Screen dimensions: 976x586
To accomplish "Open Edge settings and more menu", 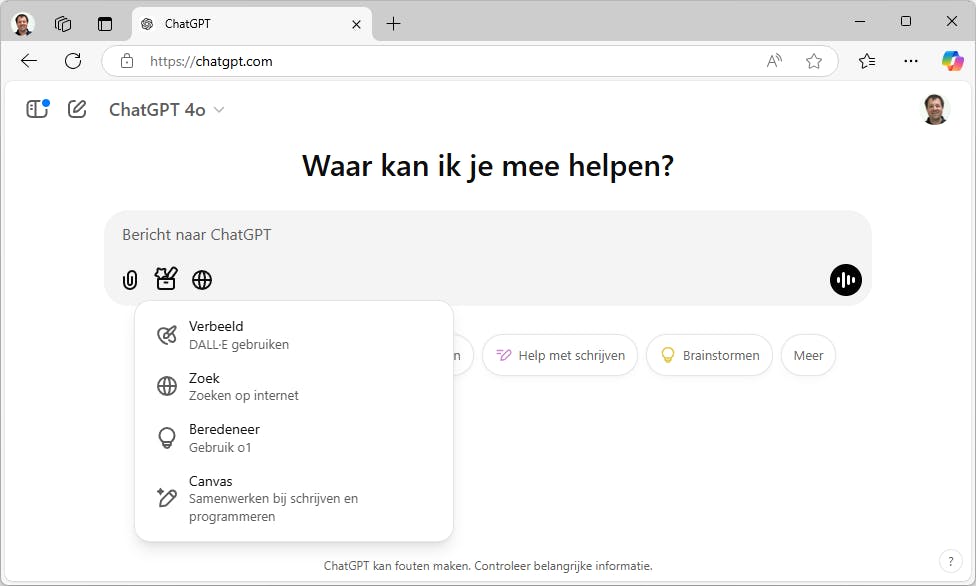I will click(x=910, y=61).
